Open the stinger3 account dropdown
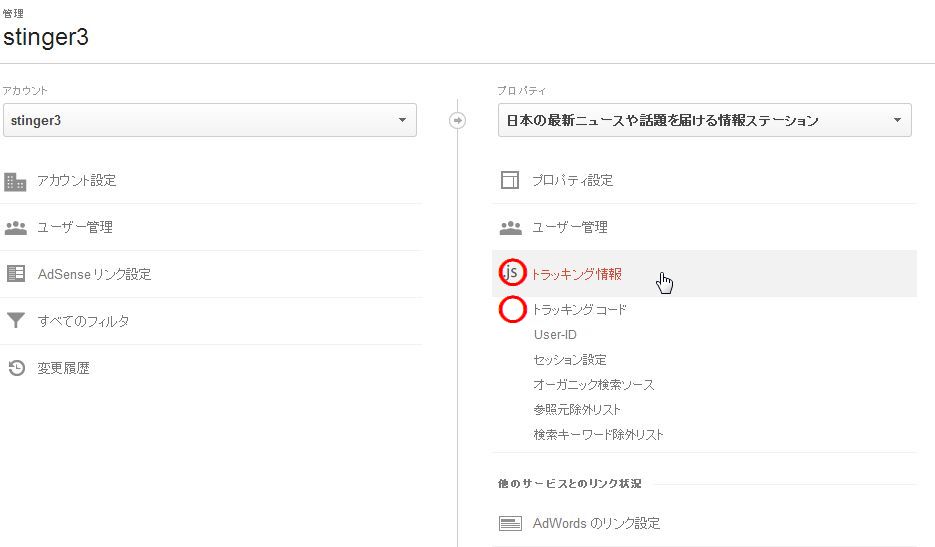Viewport: 935px width, 547px height. point(210,120)
